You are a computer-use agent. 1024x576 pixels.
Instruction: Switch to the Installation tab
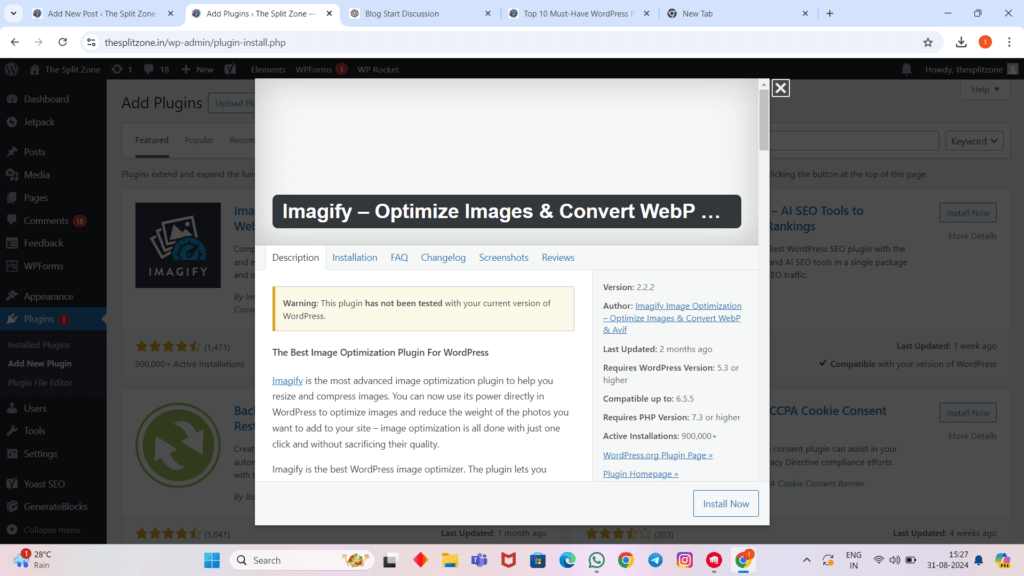(355, 257)
